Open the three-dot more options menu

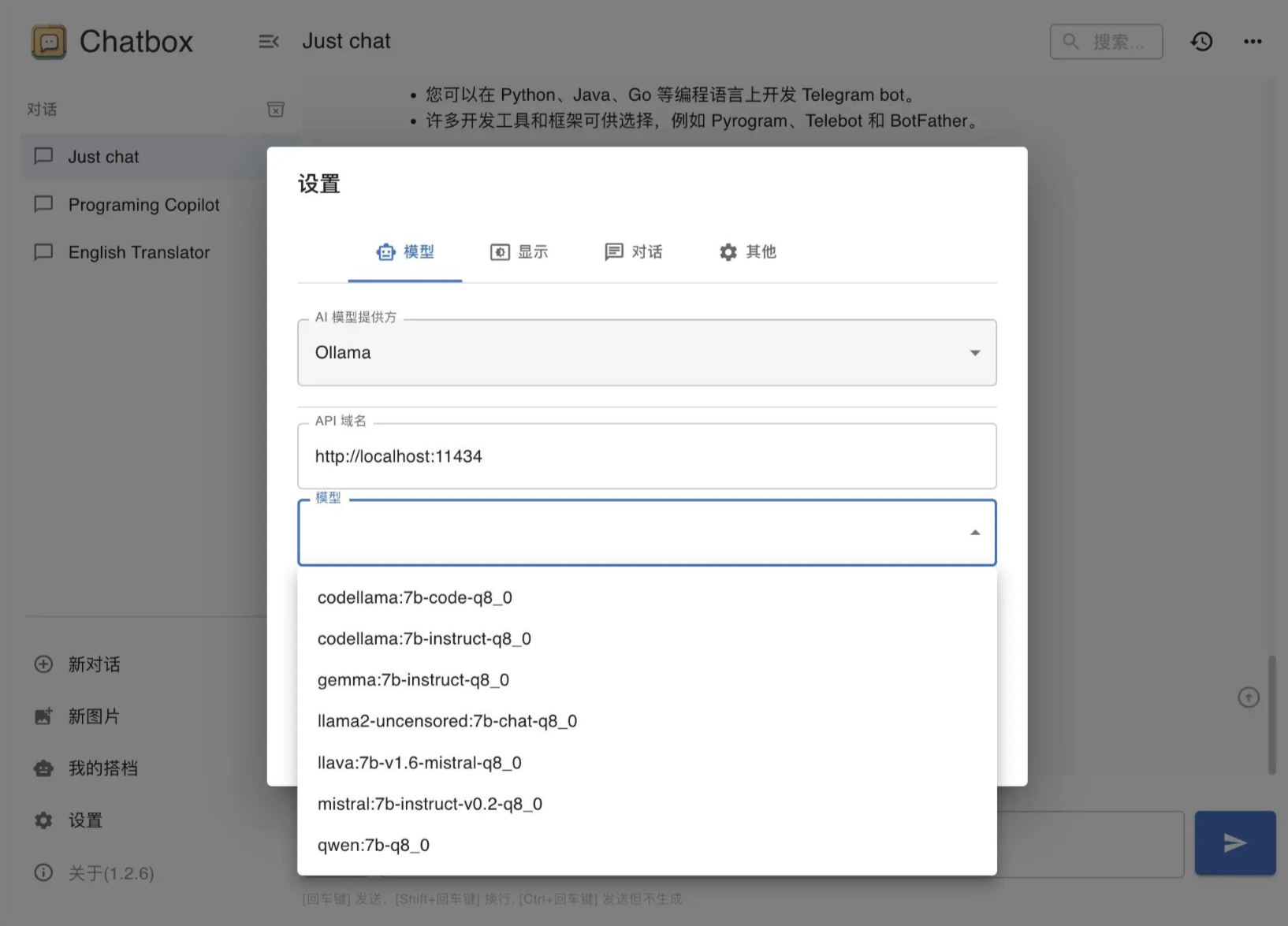1253,41
